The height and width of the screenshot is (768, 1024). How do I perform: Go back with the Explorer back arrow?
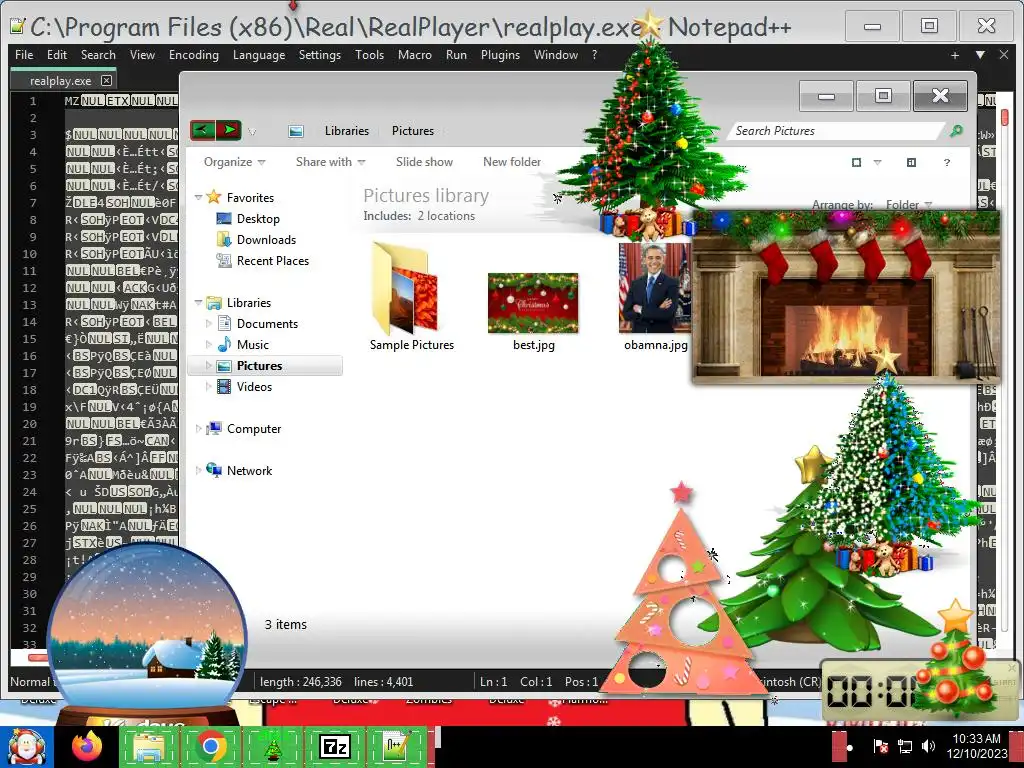(x=202, y=130)
